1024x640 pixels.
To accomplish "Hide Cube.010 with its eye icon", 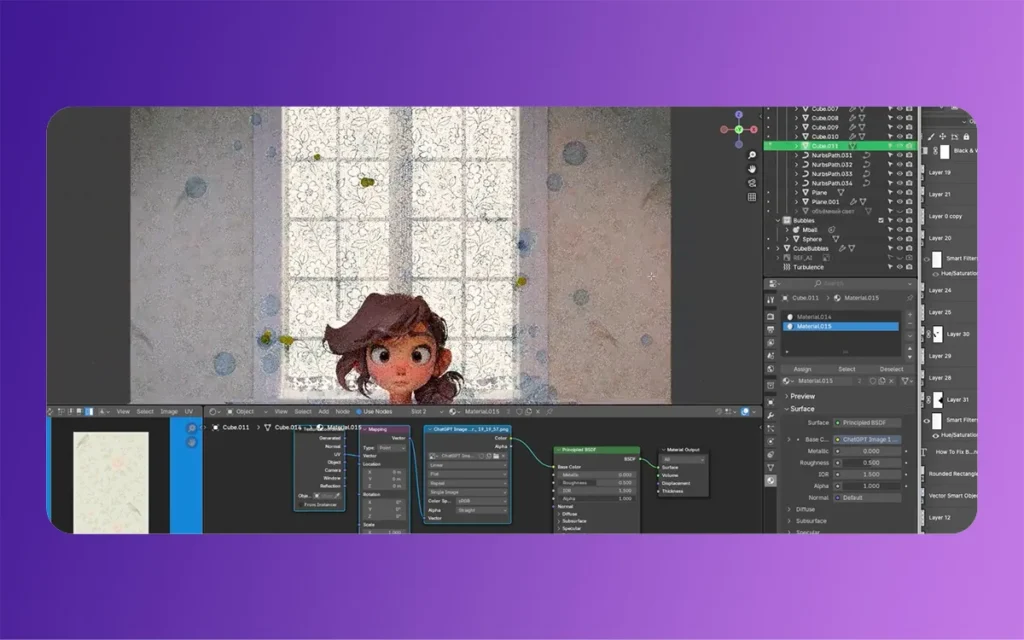I will click(x=899, y=136).
